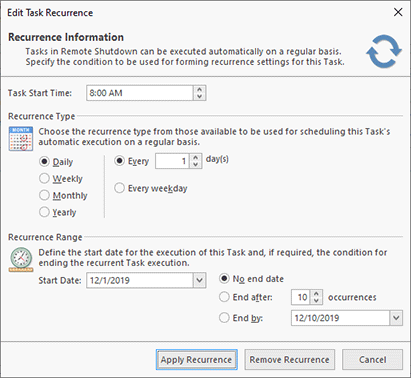Open the Start Date dropdown calendar
This screenshot has height=378, width=411.
[199, 280]
